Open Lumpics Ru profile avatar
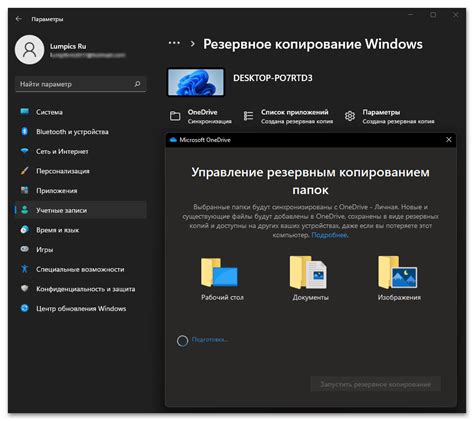The image size is (474, 421). click(30, 50)
